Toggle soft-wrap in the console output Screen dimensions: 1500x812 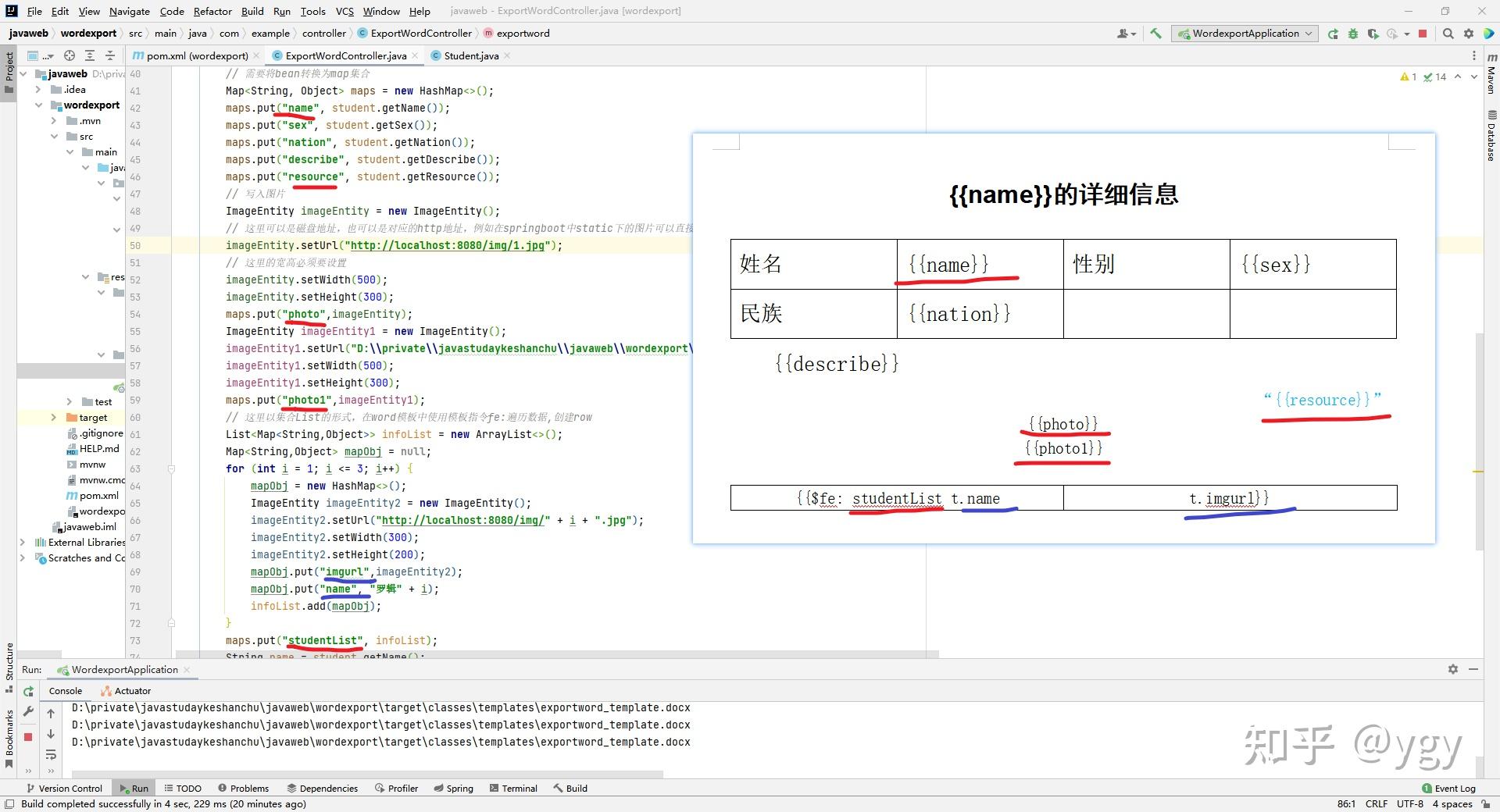[52, 754]
